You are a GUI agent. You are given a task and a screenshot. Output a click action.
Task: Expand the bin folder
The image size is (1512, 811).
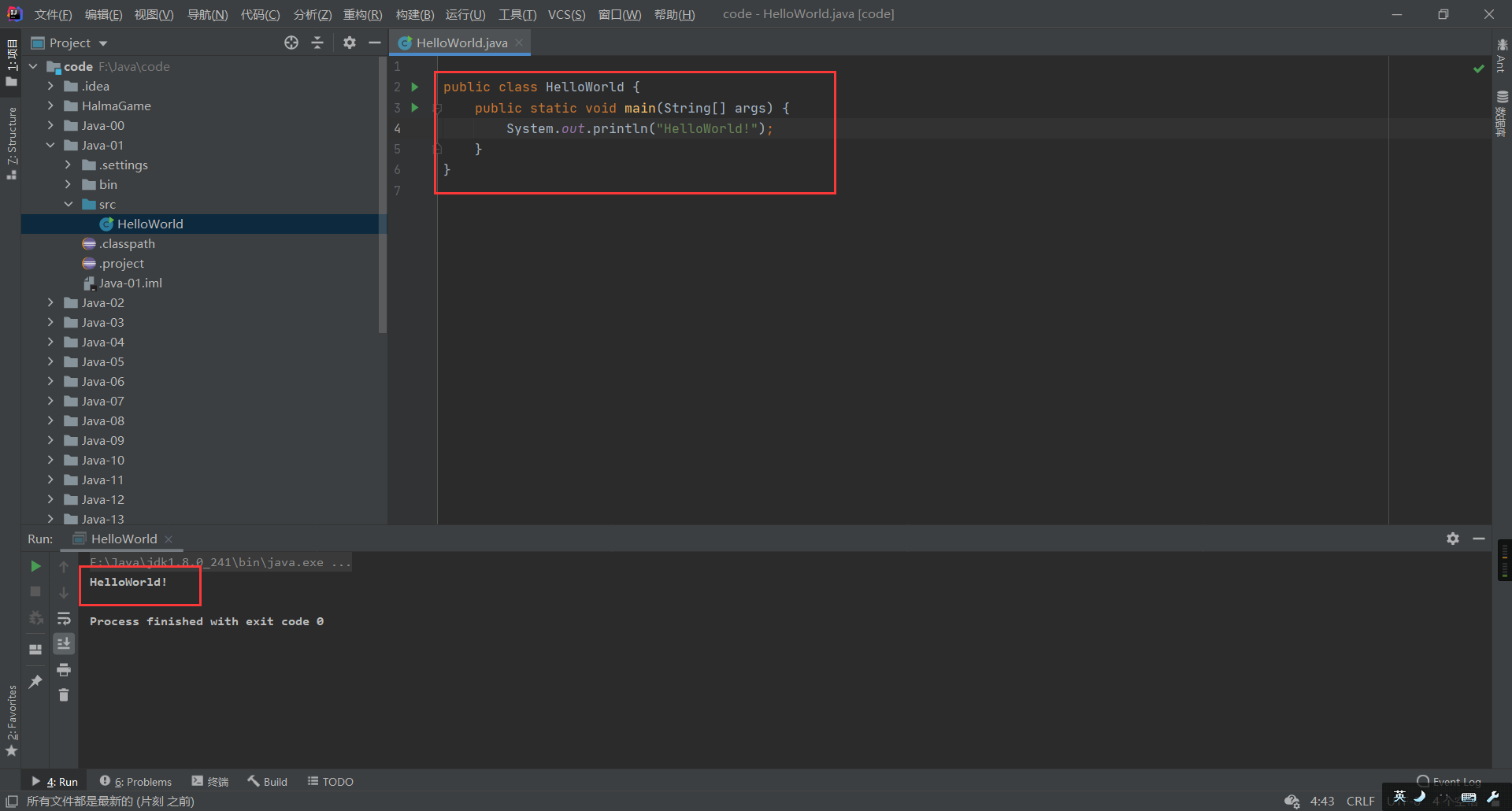(x=68, y=184)
